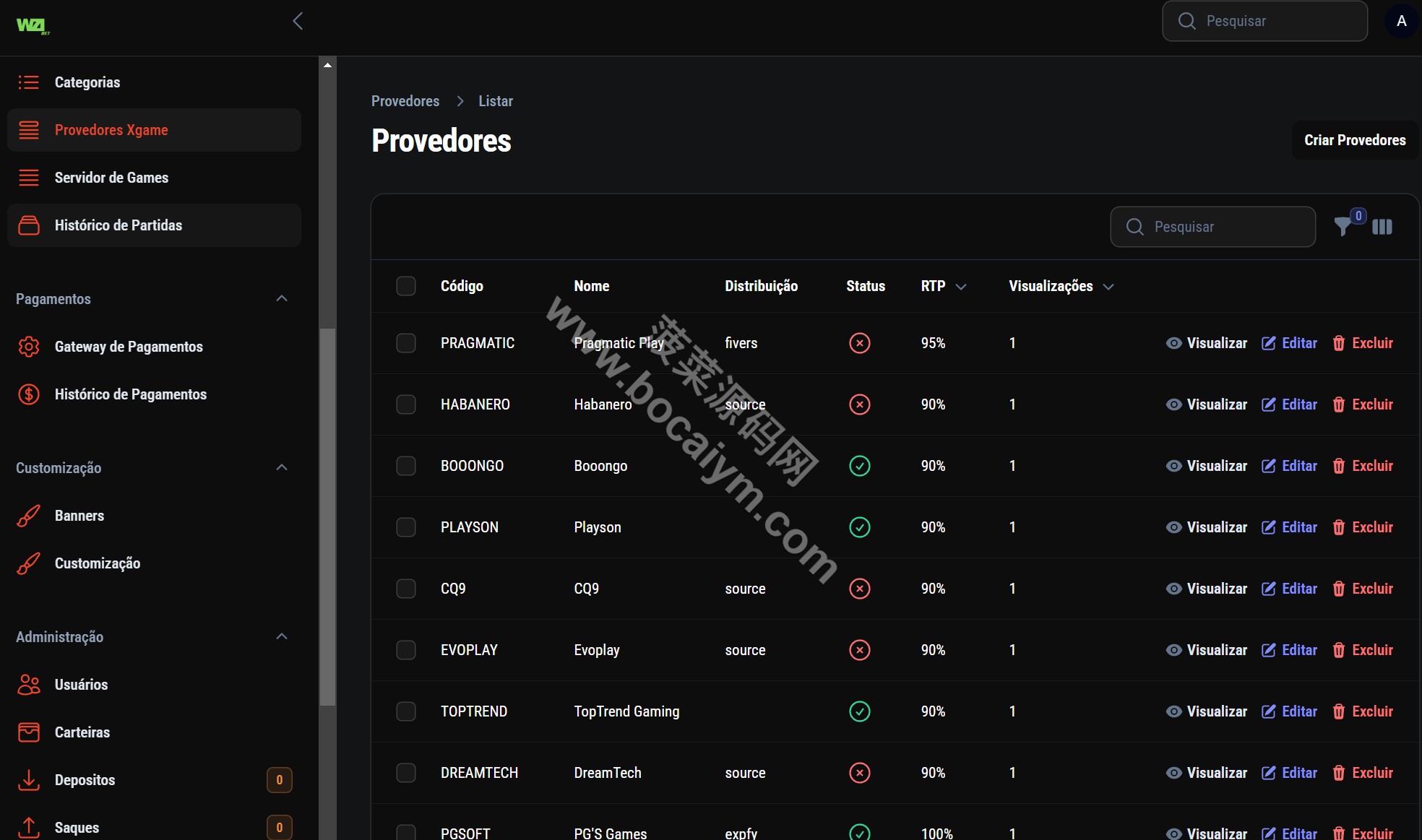Open Categorias in the sidebar
Image resolution: width=1422 pixels, height=840 pixels.
154,82
